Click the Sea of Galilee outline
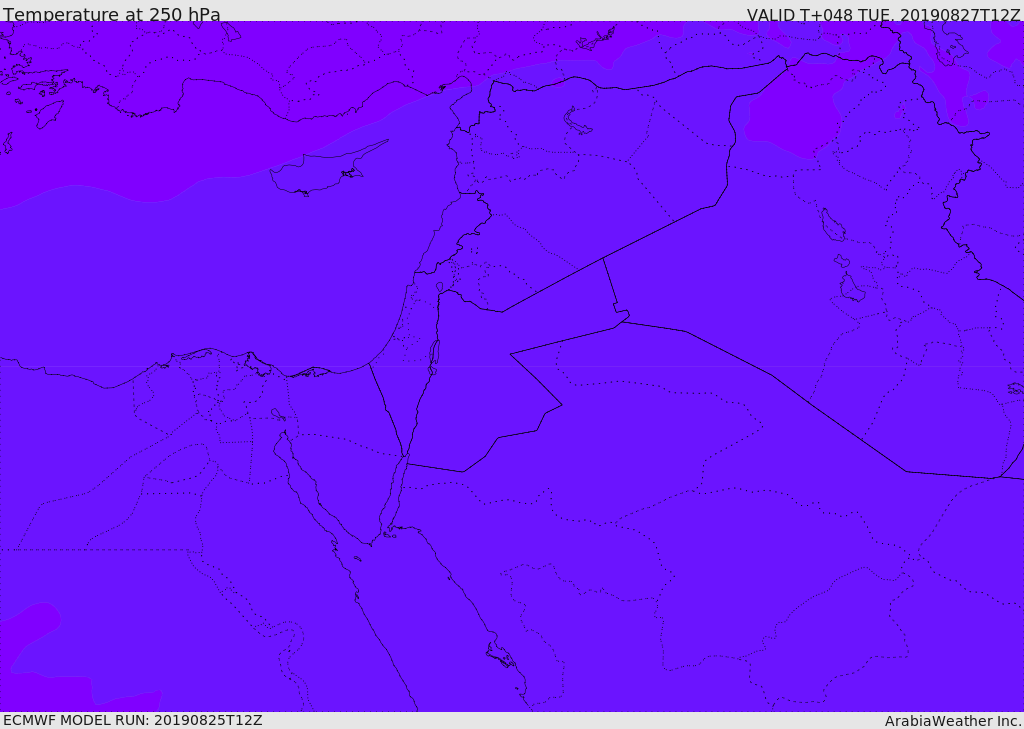The image size is (1024, 729). (440, 287)
